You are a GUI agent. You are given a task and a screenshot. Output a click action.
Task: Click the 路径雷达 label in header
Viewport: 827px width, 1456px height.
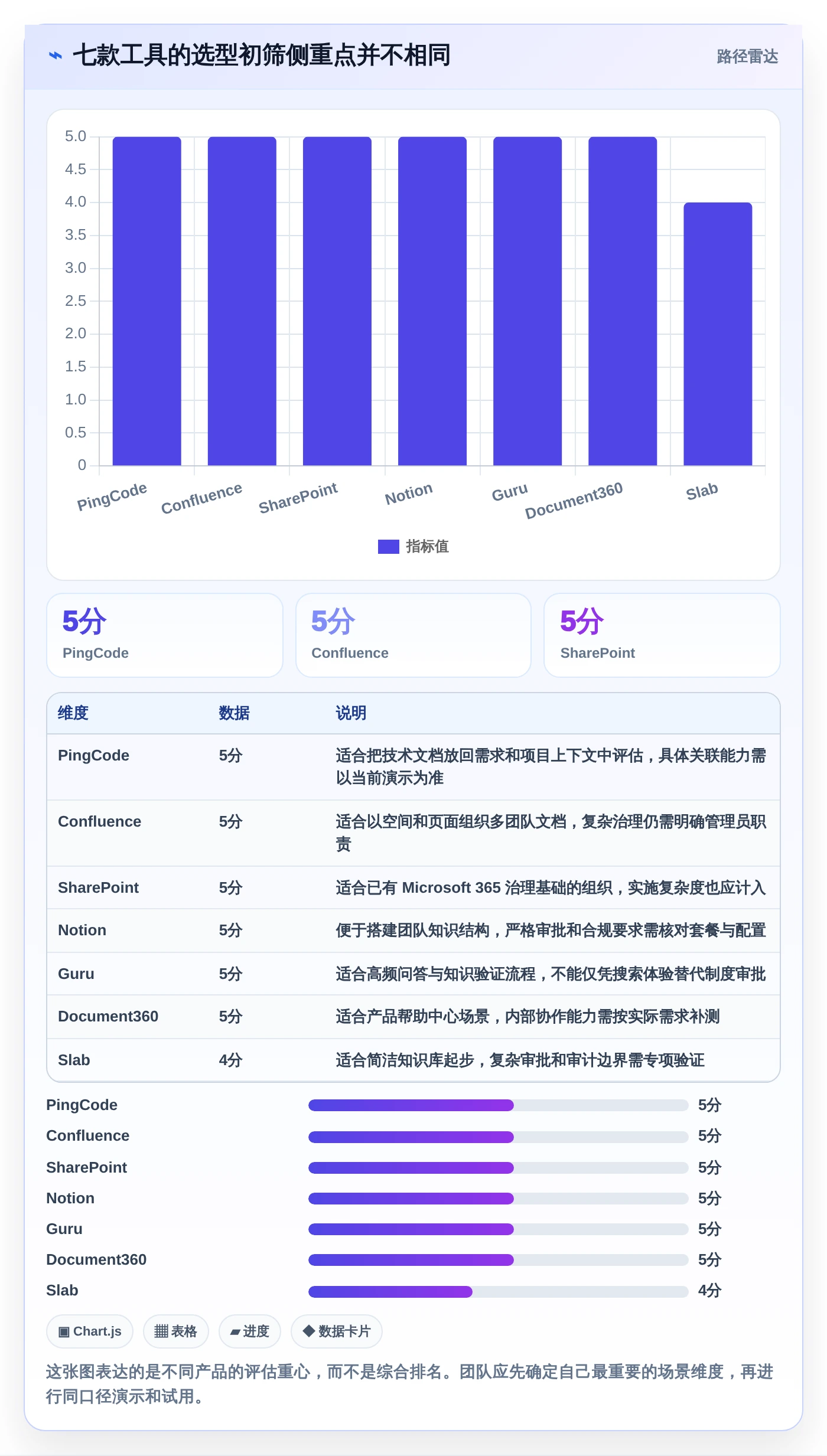click(747, 56)
